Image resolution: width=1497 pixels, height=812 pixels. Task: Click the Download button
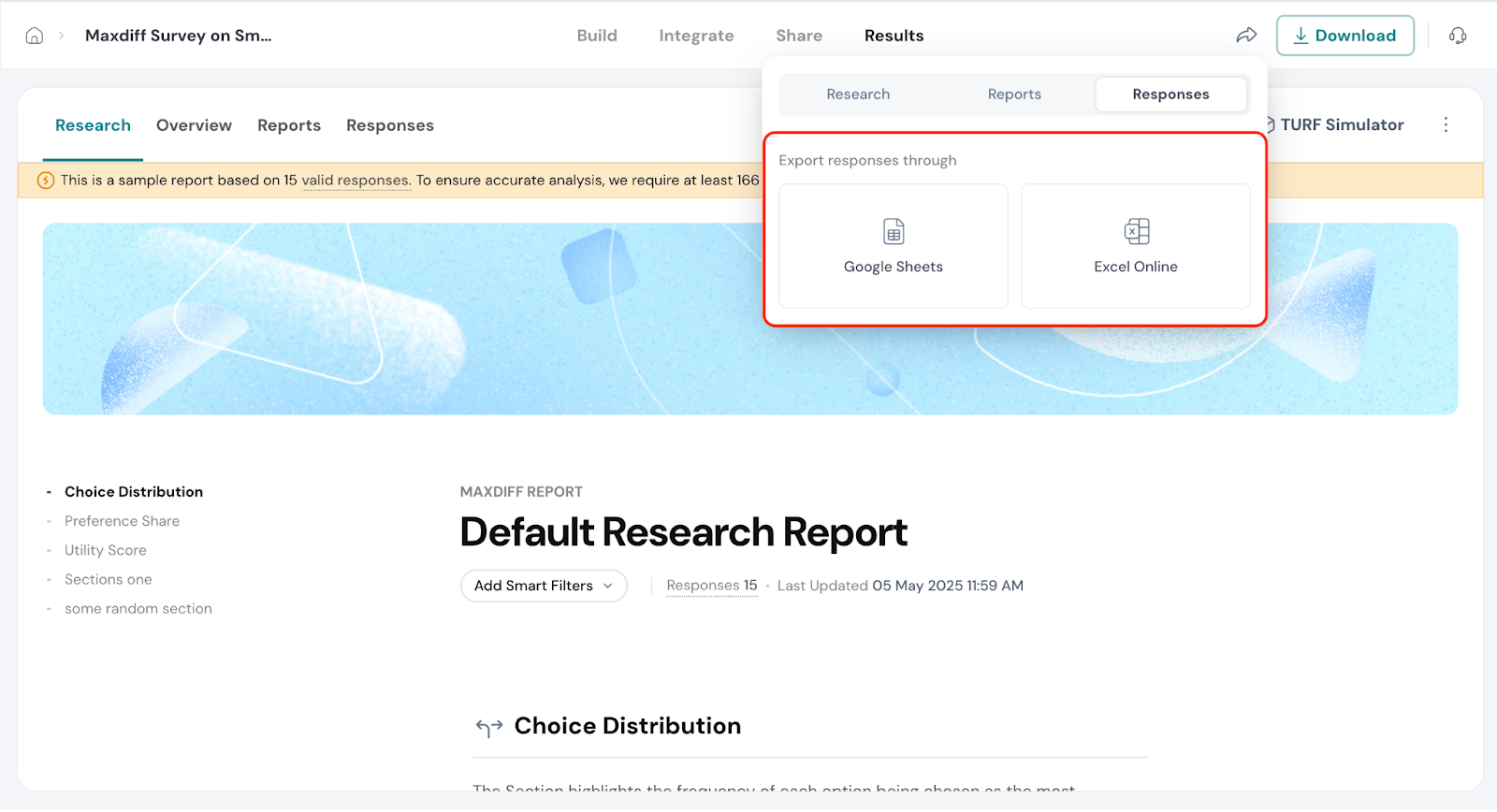tap(1344, 36)
